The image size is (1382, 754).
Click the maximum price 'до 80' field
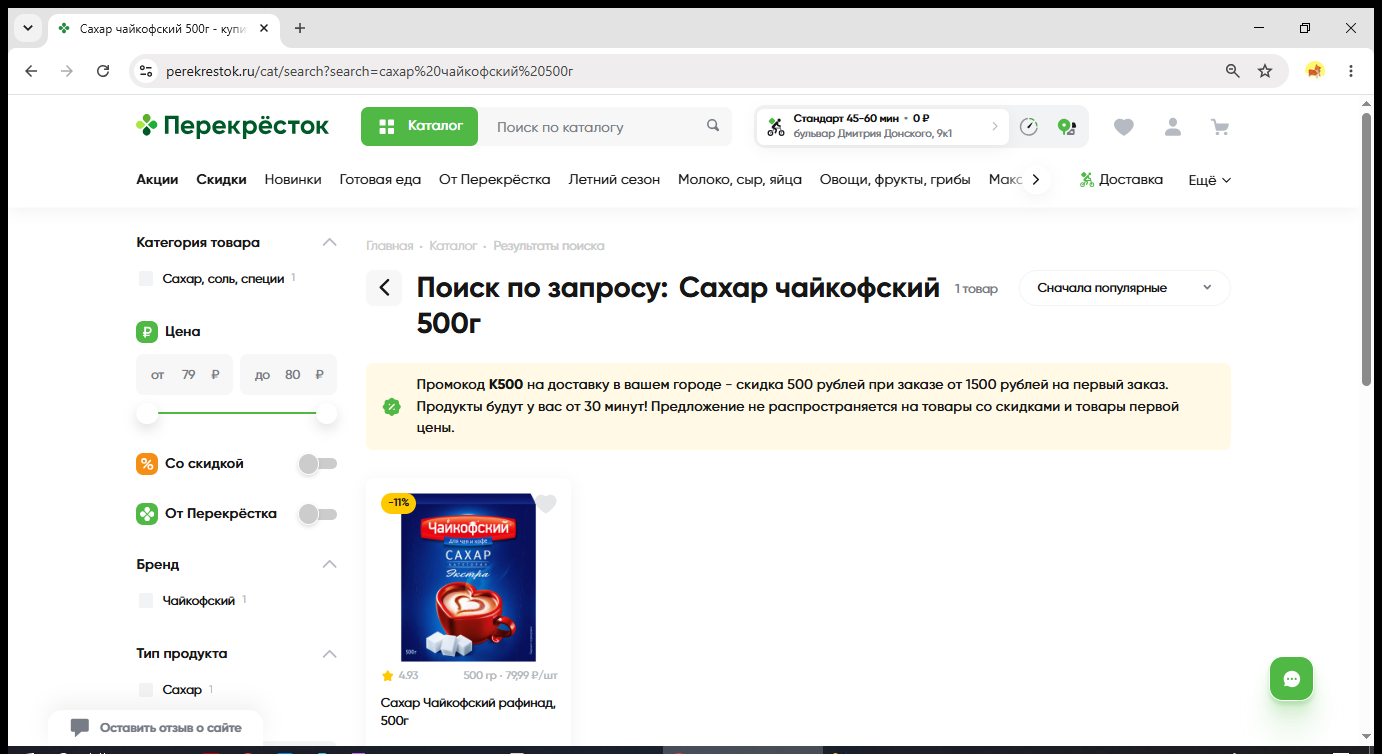[288, 375]
